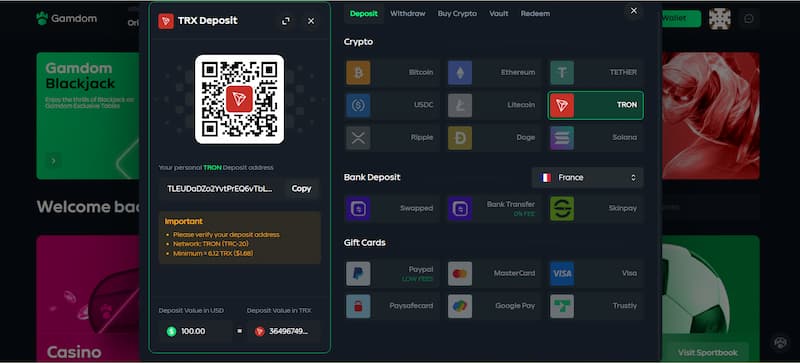The height and width of the screenshot is (363, 800).
Task: Close the wallet dialog
Action: [634, 11]
